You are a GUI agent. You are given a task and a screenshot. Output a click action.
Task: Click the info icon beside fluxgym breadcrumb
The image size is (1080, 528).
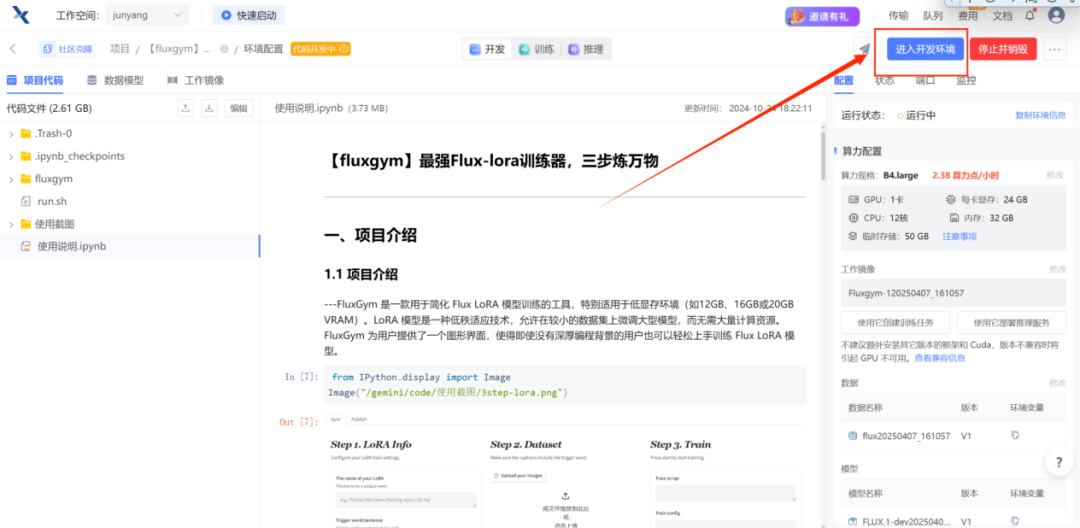point(224,49)
